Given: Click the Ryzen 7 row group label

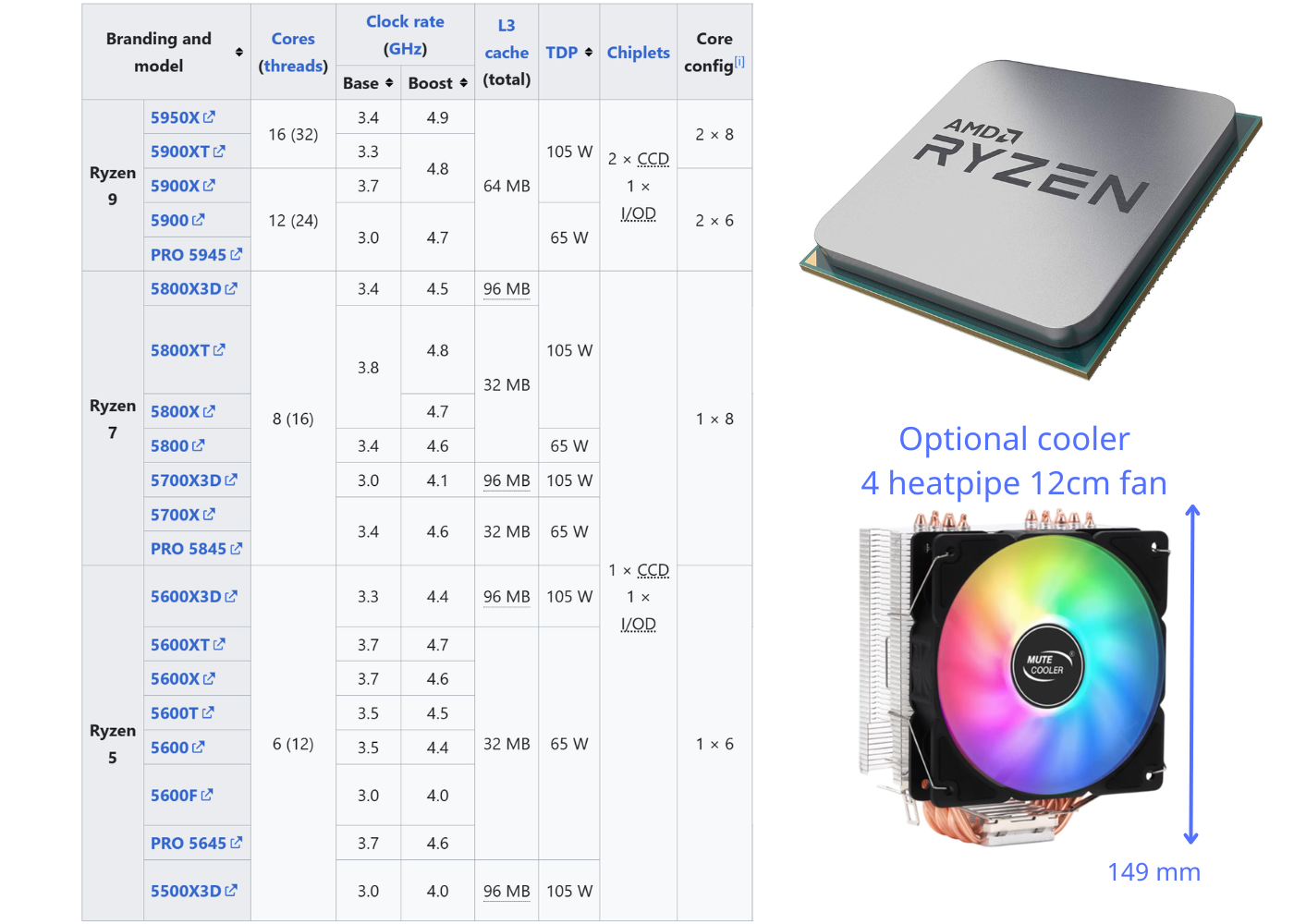Looking at the screenshot, I should click(x=113, y=419).
